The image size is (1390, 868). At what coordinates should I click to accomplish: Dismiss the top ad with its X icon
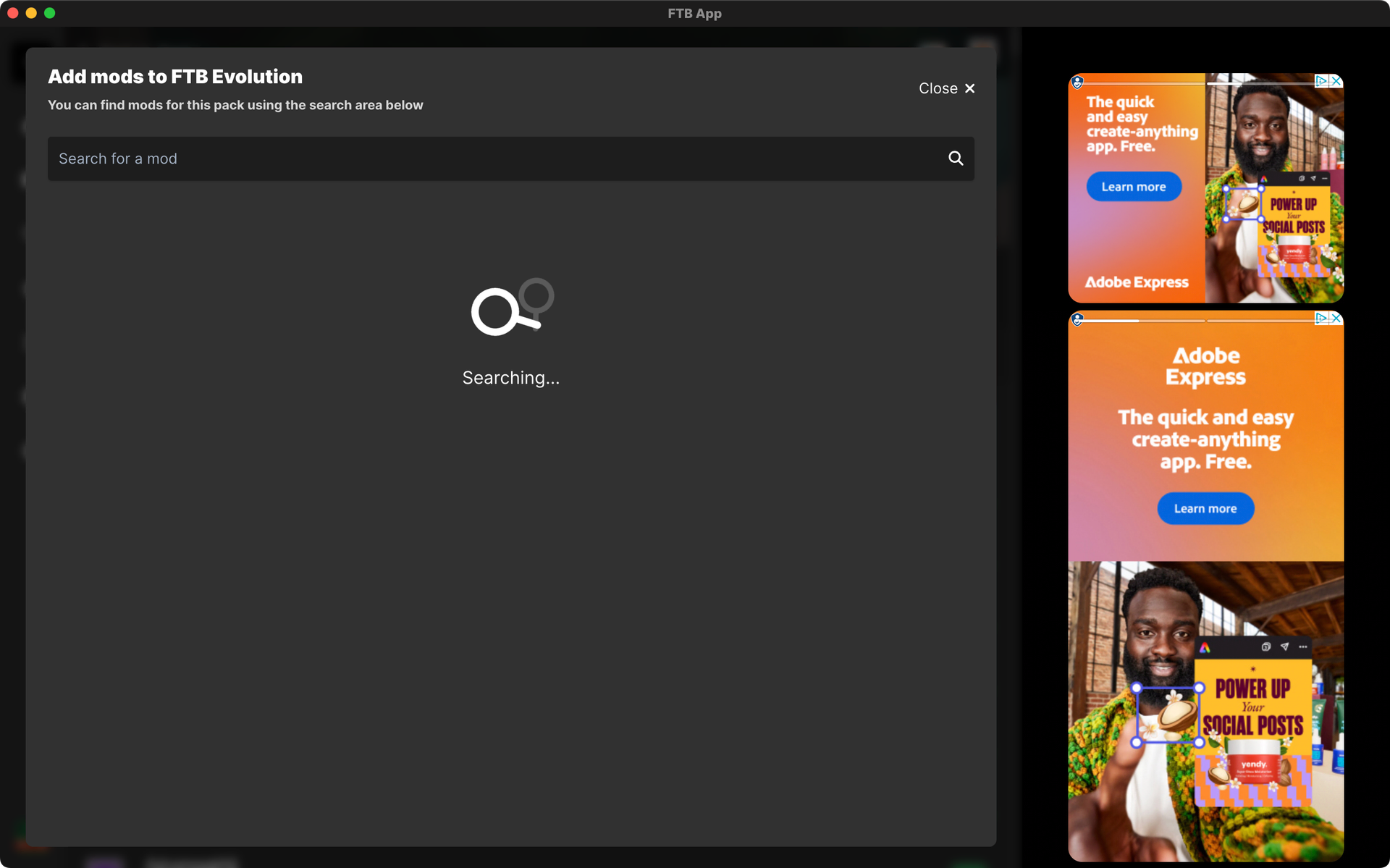pyautogui.click(x=1336, y=81)
